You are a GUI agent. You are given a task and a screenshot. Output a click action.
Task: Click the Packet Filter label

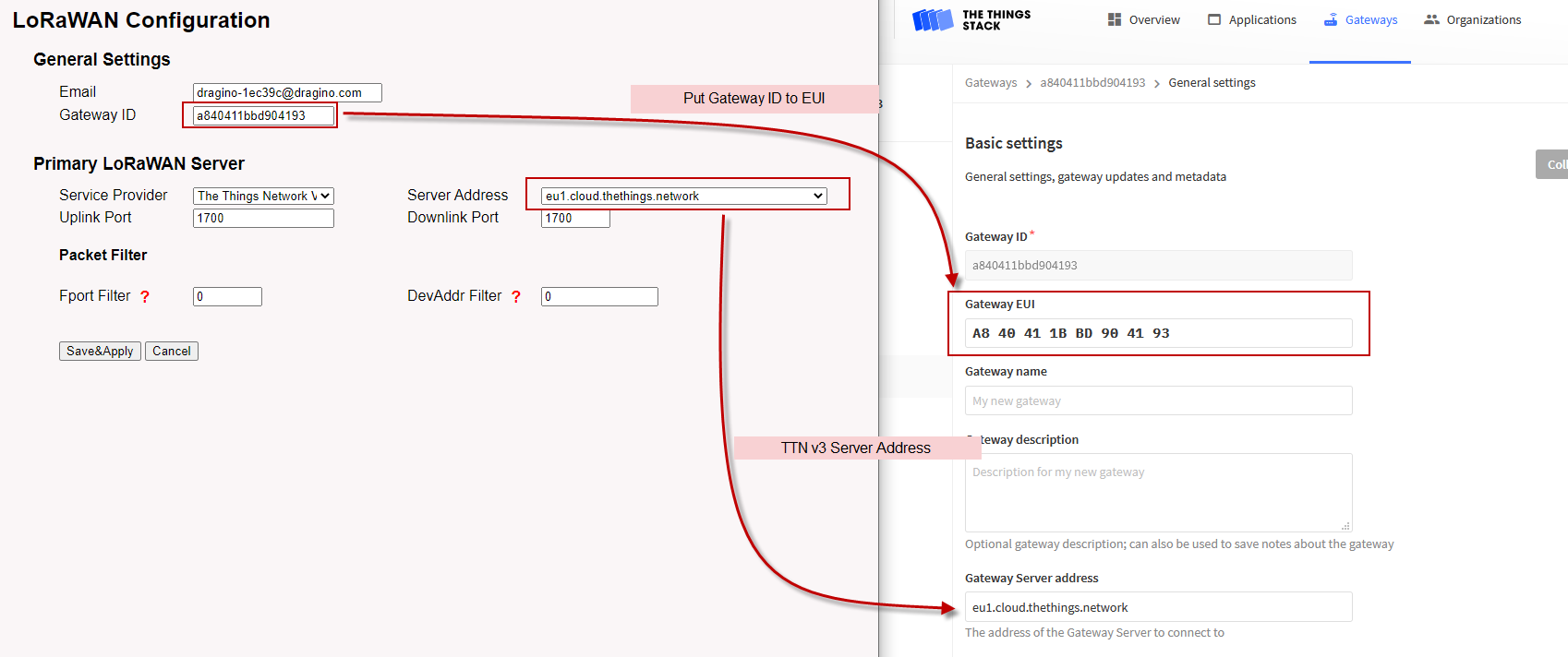(x=103, y=255)
